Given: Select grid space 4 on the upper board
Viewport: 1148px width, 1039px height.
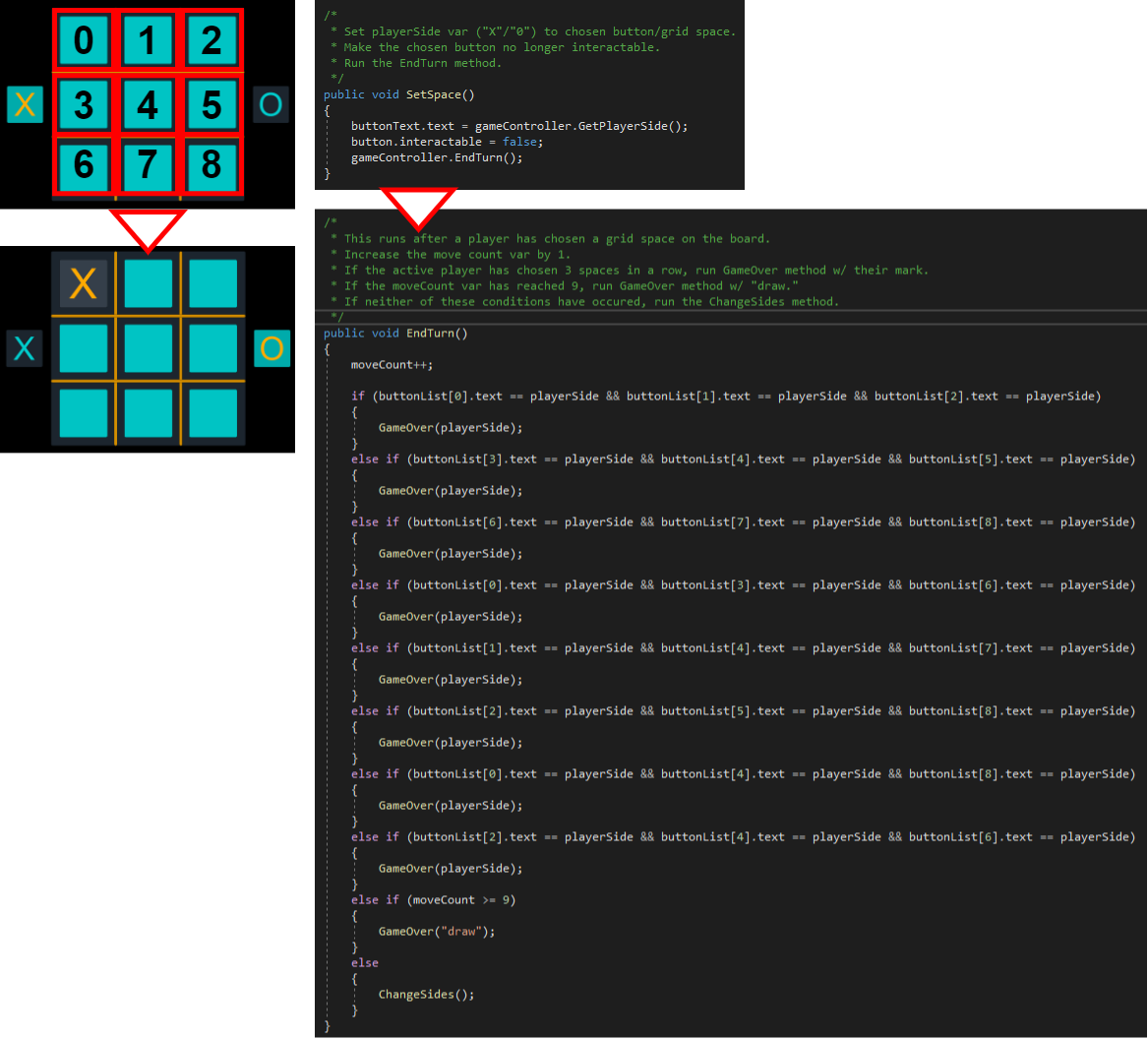Looking at the screenshot, I should (x=148, y=104).
